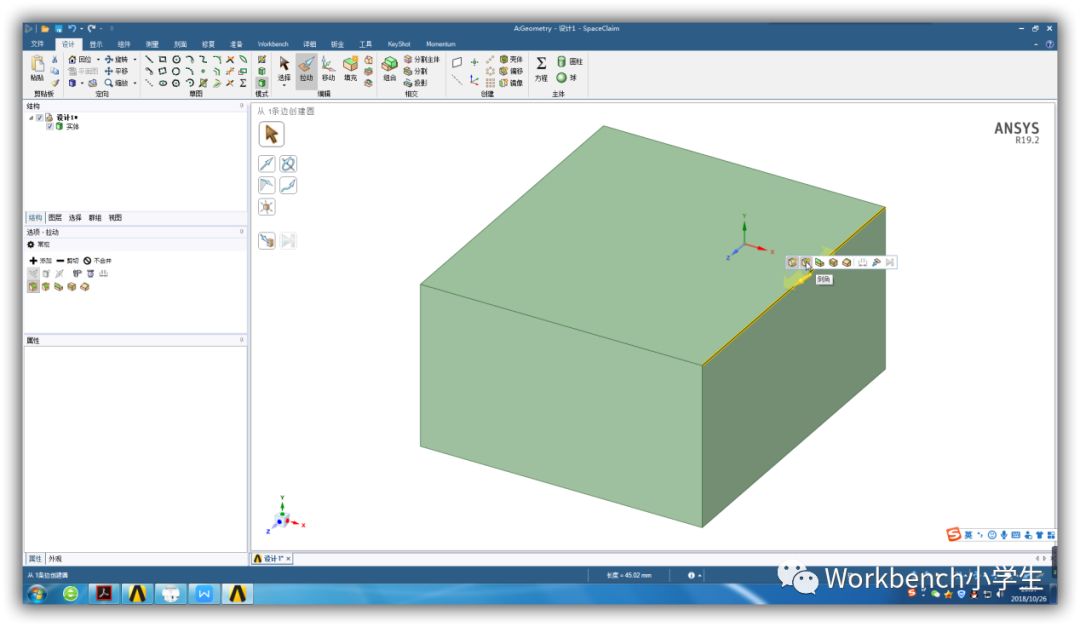Switch to the KeyShot ribbon tab
The width and height of the screenshot is (1080, 627).
click(399, 44)
